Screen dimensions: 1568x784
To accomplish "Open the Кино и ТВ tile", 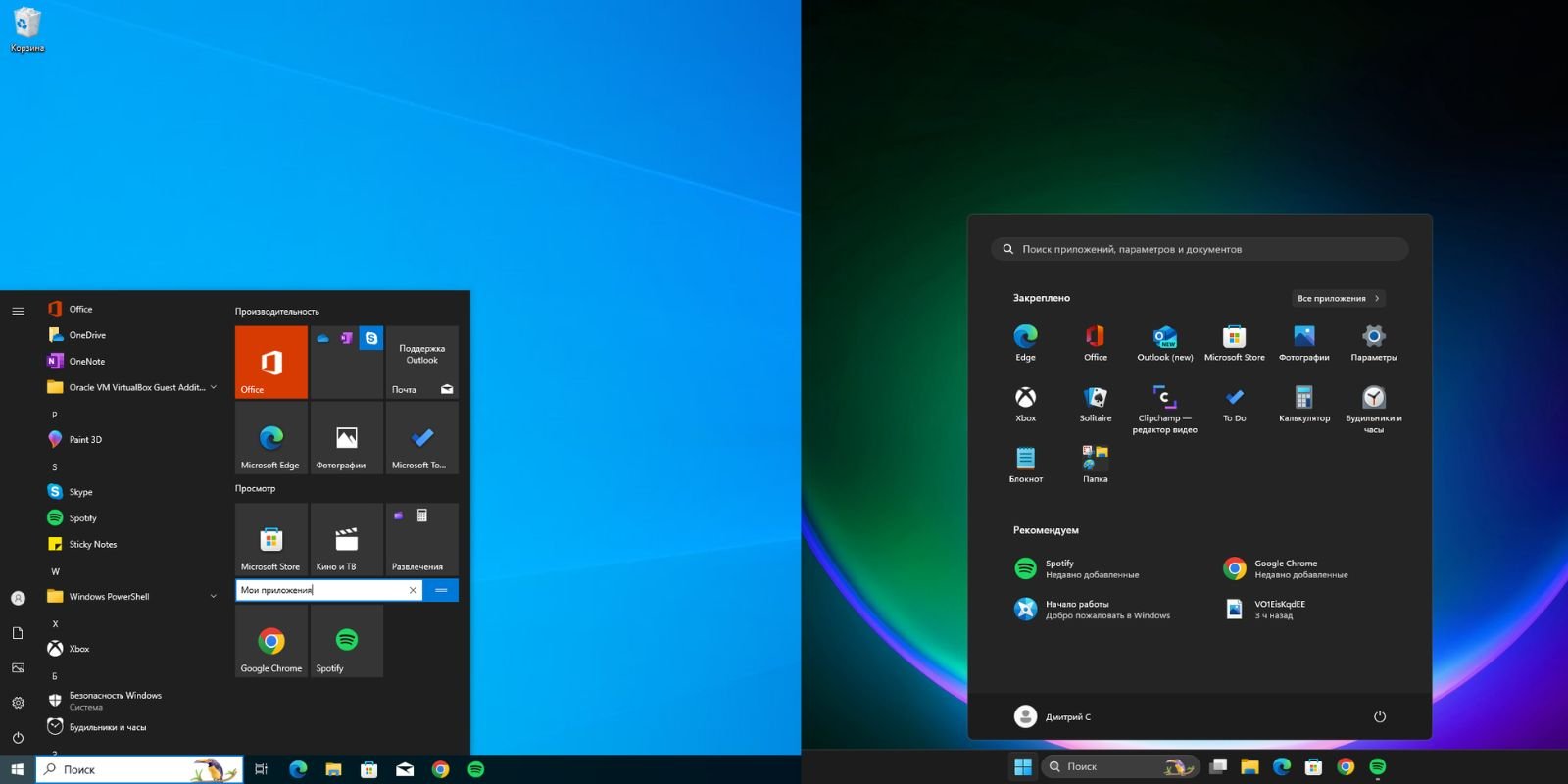I will coord(347,540).
